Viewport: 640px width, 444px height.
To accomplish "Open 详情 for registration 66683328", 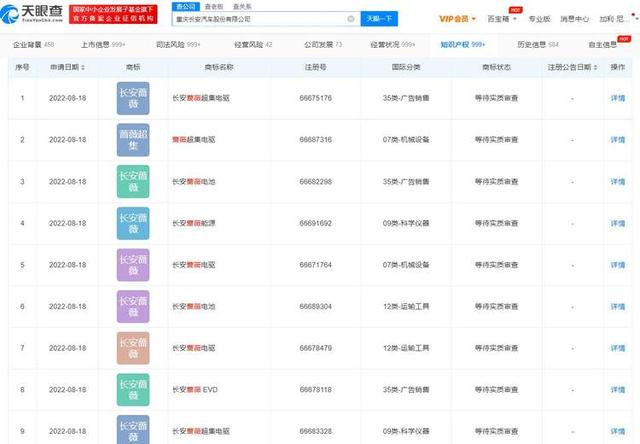I will click(x=618, y=431).
